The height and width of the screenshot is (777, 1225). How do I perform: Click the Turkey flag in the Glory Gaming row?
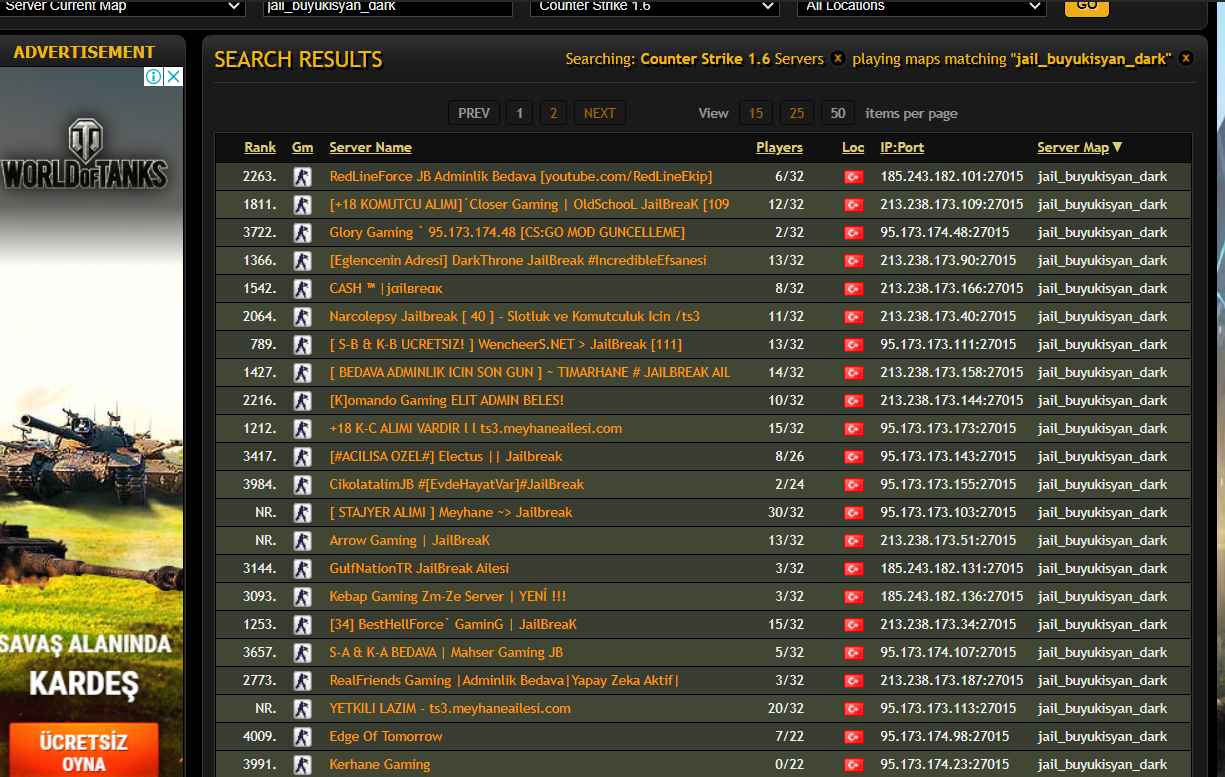(853, 233)
